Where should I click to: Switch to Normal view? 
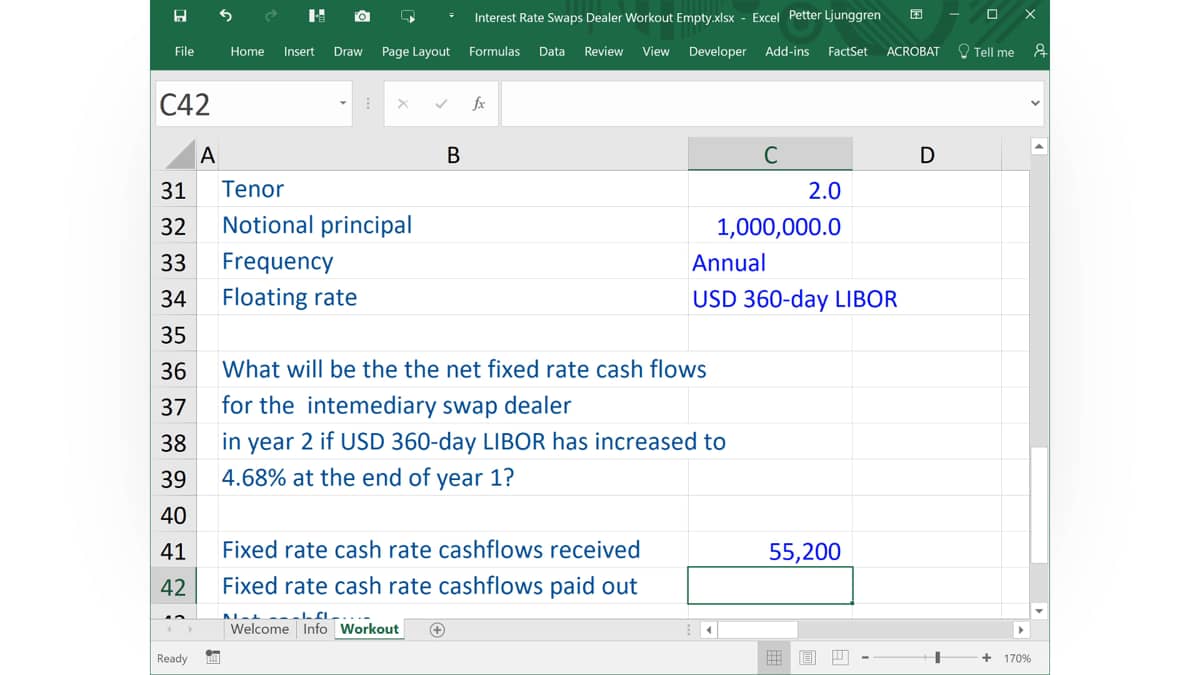point(774,658)
